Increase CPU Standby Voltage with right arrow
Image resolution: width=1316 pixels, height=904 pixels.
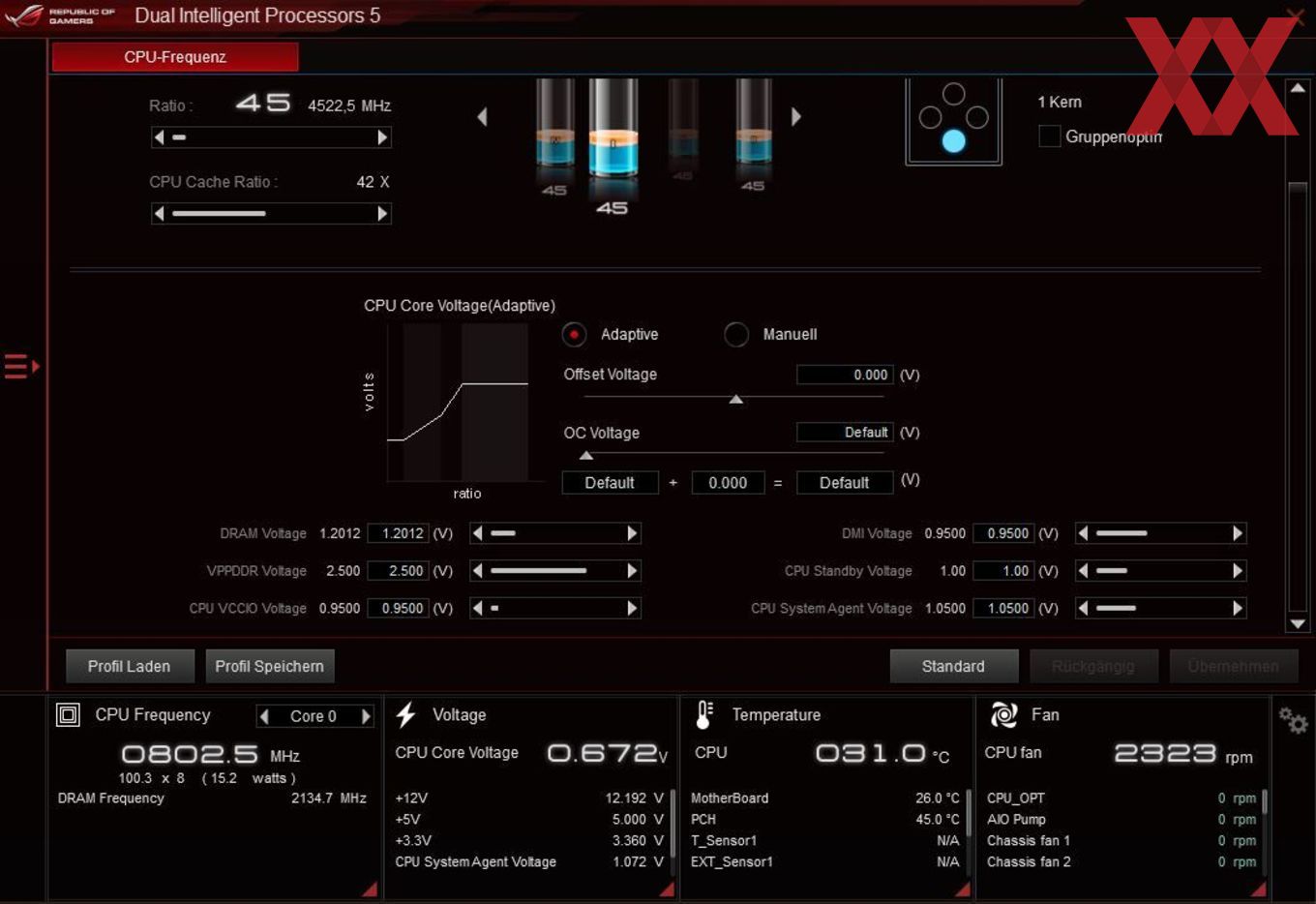[1238, 571]
